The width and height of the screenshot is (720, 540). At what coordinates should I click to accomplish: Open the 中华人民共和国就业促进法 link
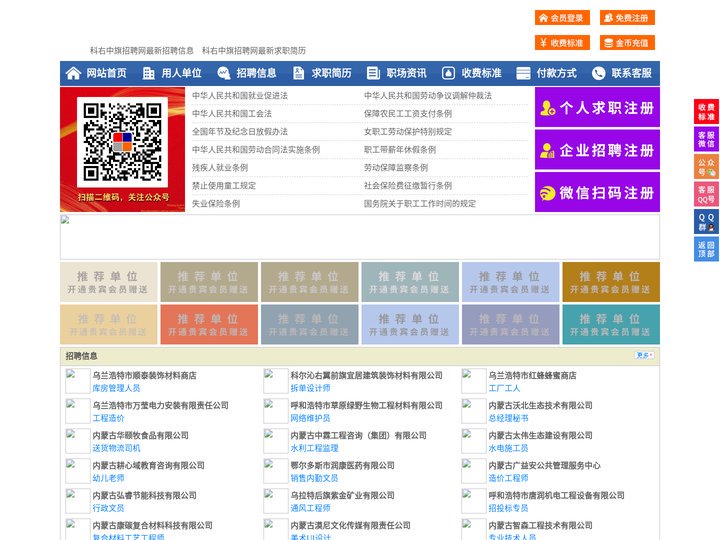pos(240,96)
